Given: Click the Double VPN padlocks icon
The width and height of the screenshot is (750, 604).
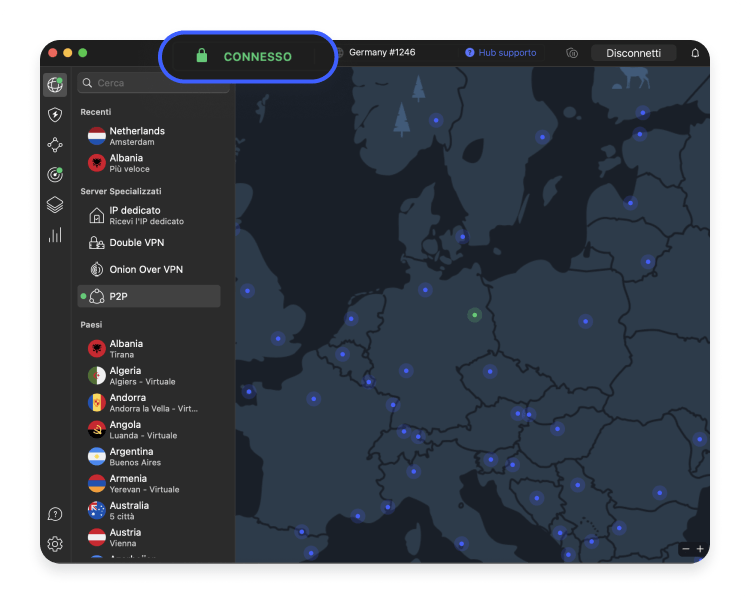Looking at the screenshot, I should pos(97,242).
